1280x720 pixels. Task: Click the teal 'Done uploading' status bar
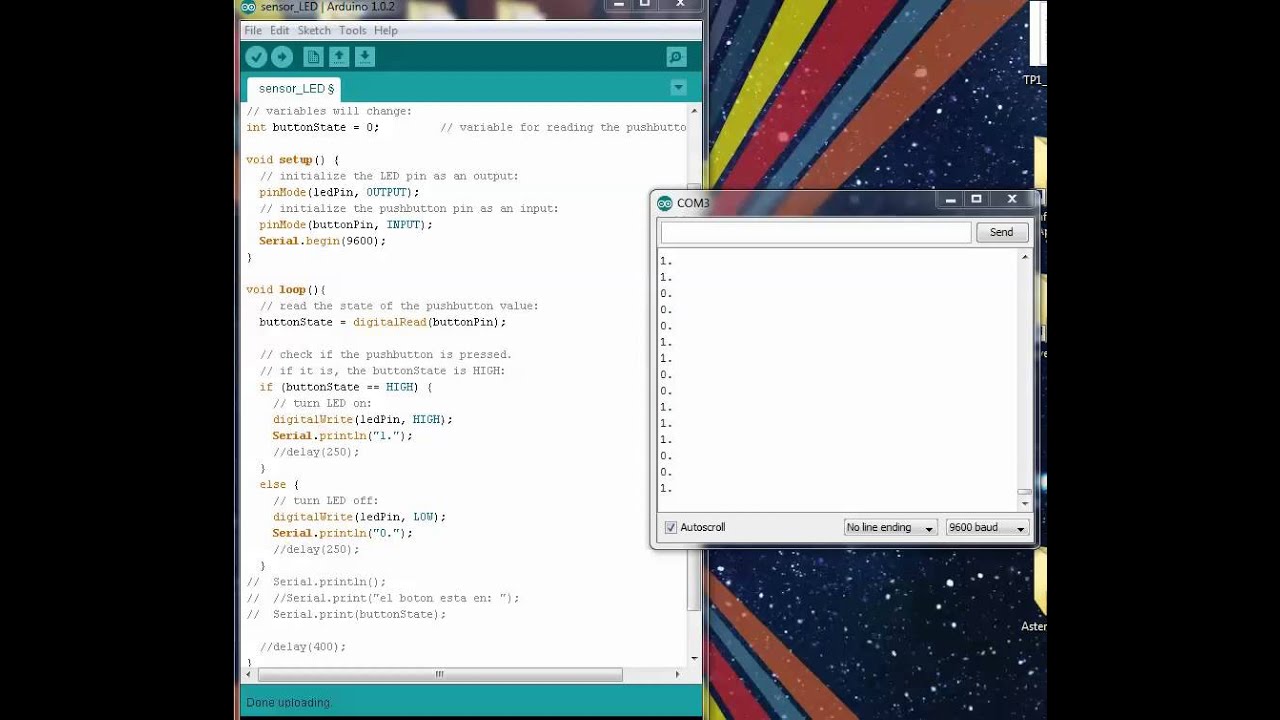[x=470, y=702]
